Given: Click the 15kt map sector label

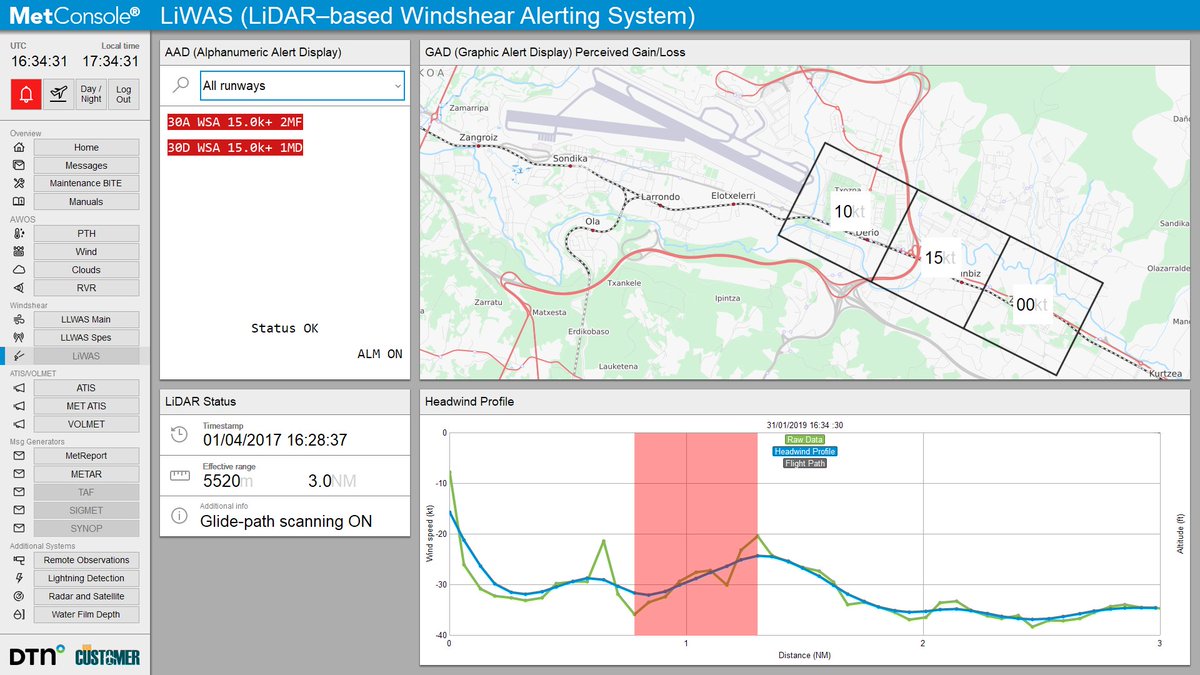Looking at the screenshot, I should pyautogui.click(x=940, y=258).
